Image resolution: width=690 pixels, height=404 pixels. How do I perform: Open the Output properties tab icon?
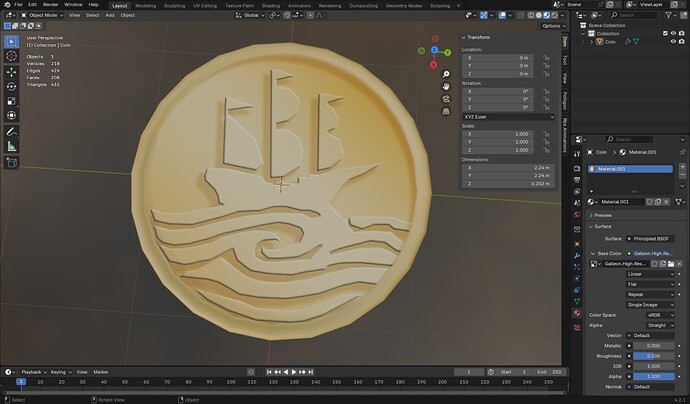click(577, 180)
